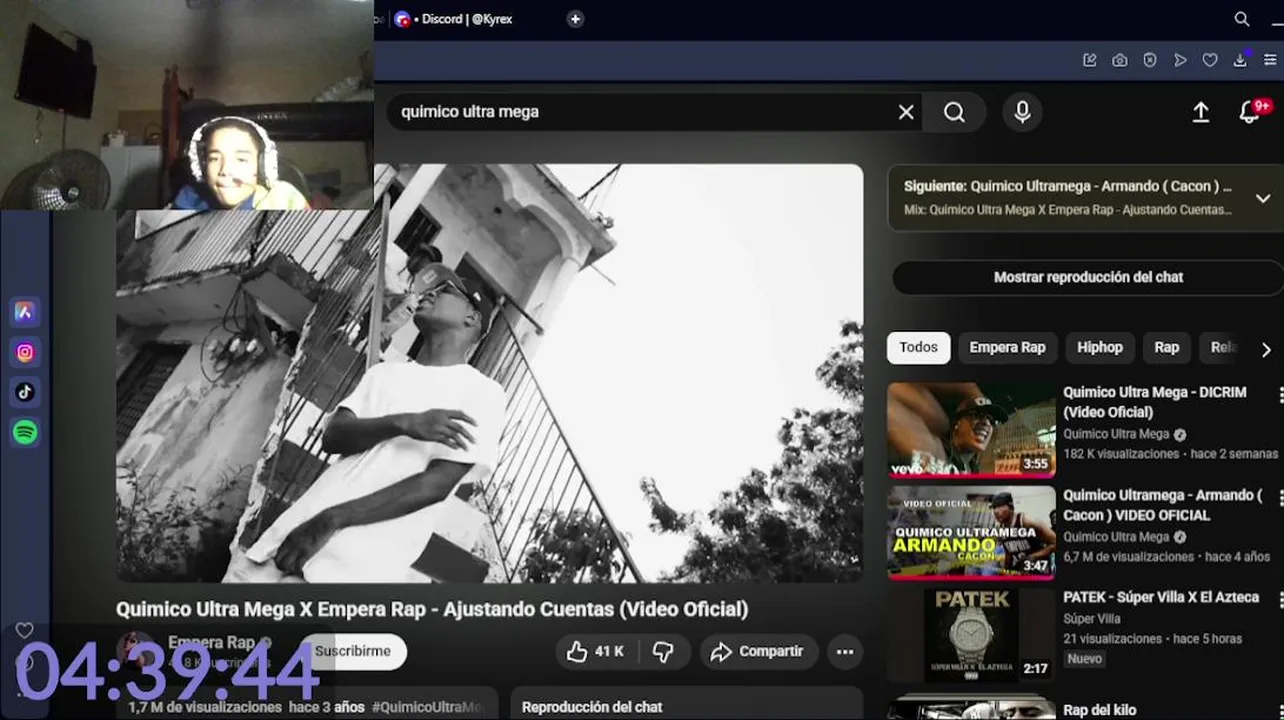Click the Compartir share button
The image size is (1284, 720).
pos(758,652)
